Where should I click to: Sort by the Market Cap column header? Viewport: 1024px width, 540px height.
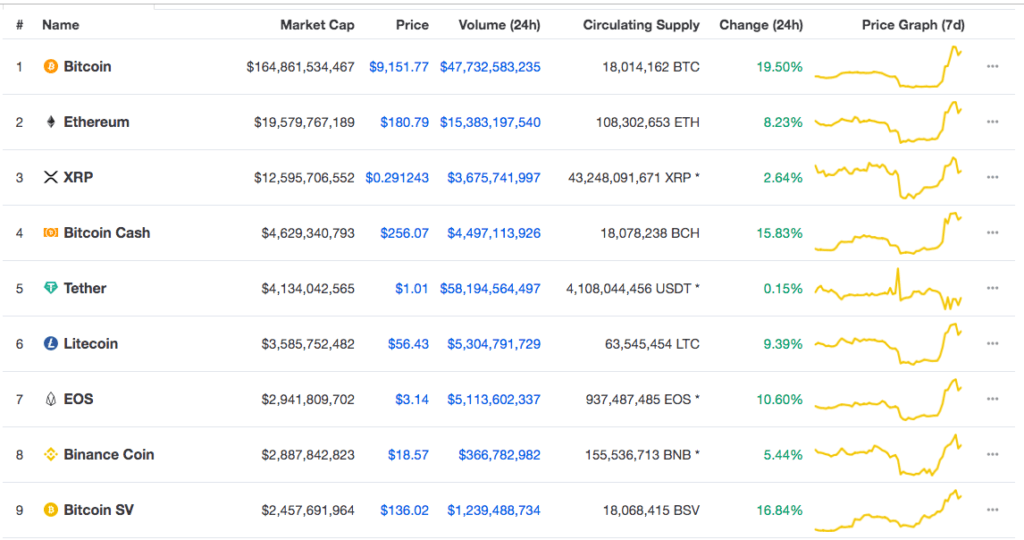click(317, 25)
